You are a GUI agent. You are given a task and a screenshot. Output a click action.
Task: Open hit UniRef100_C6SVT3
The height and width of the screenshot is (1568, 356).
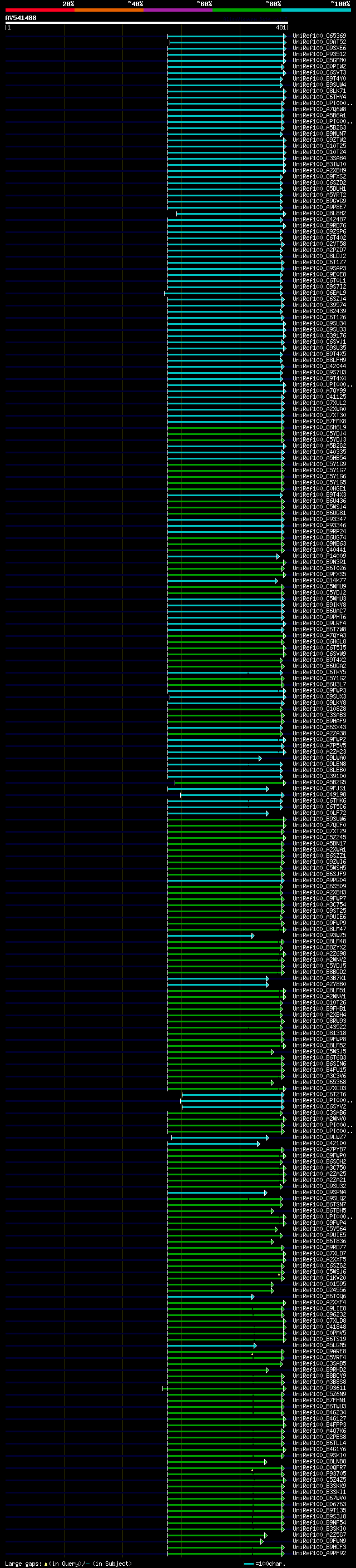click(x=319, y=72)
